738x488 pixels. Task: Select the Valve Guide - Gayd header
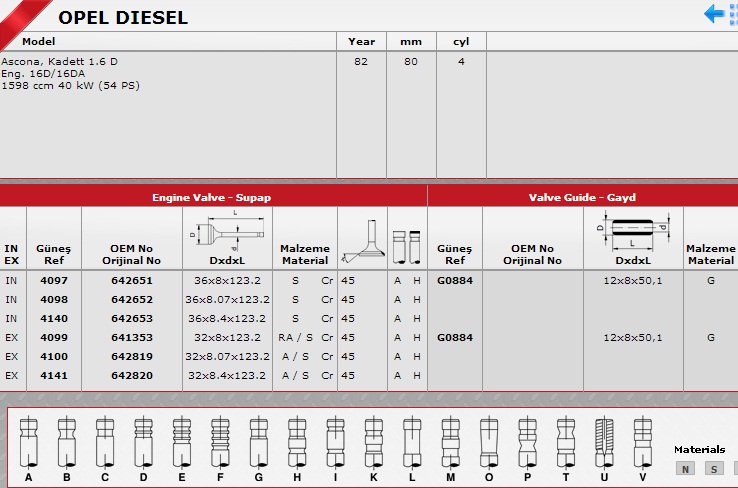pyautogui.click(x=582, y=197)
